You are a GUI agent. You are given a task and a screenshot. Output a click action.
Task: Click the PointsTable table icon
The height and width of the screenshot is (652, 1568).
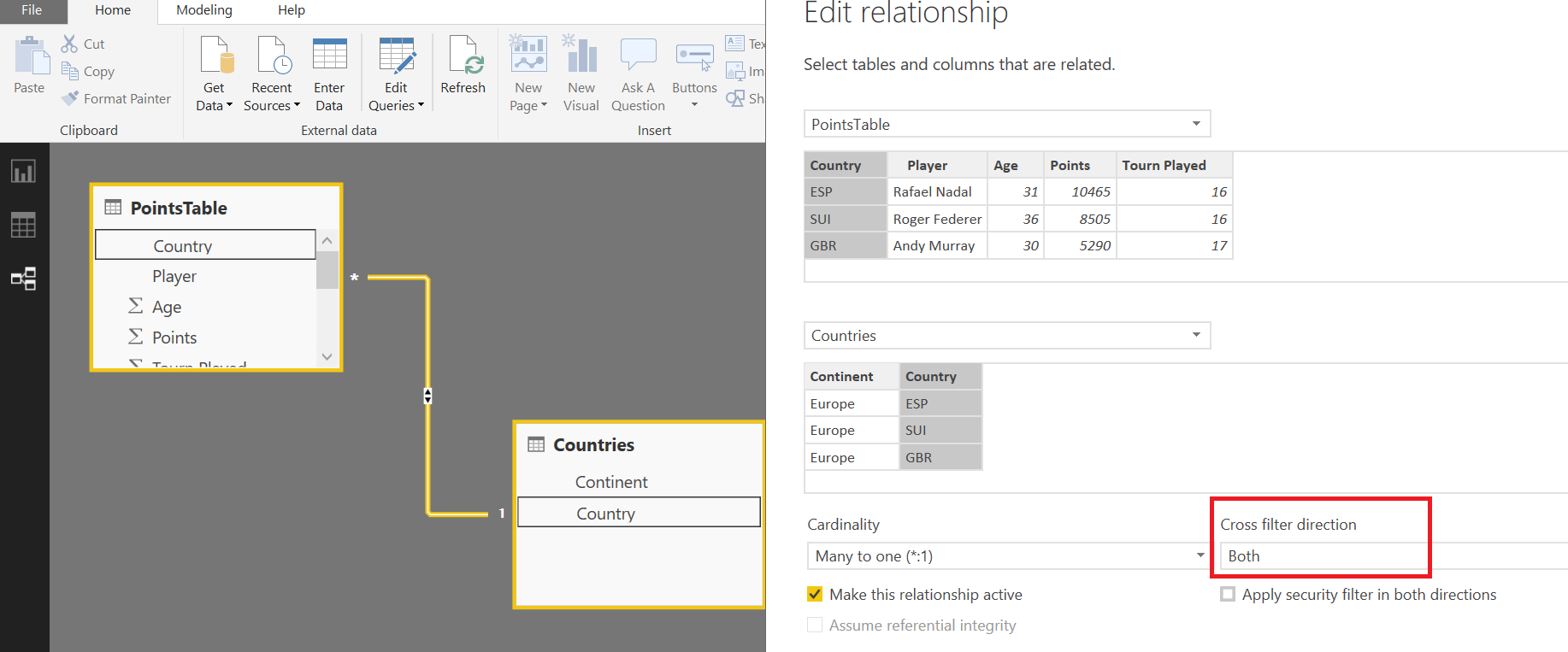coord(113,207)
